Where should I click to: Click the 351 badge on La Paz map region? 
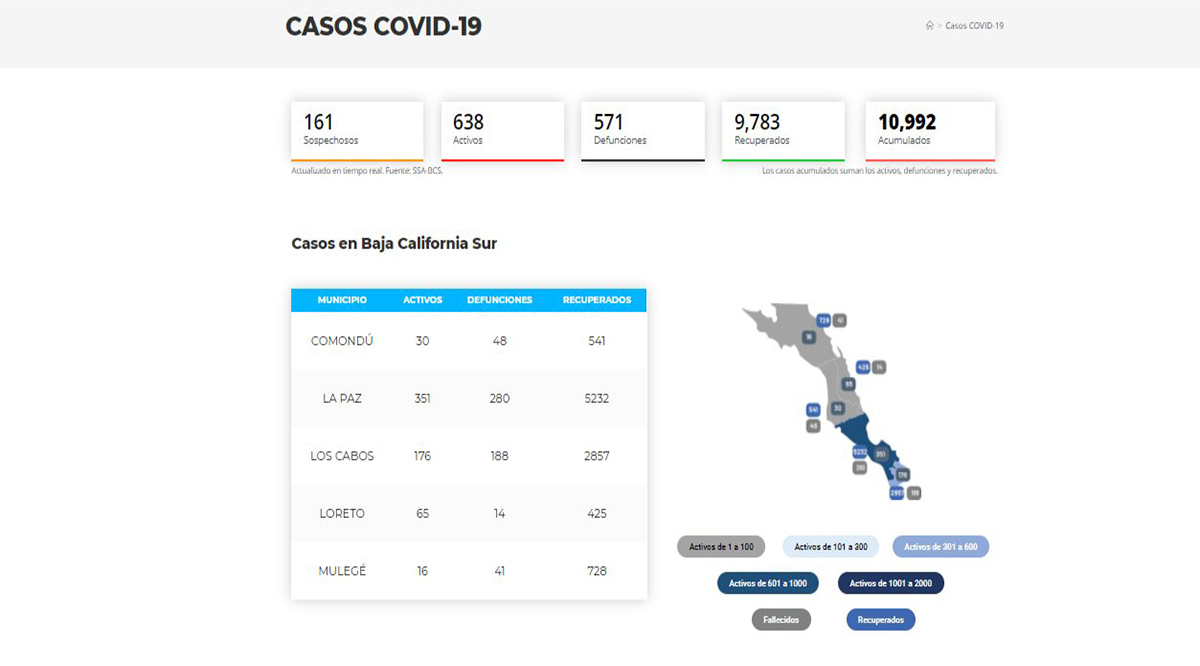881,454
